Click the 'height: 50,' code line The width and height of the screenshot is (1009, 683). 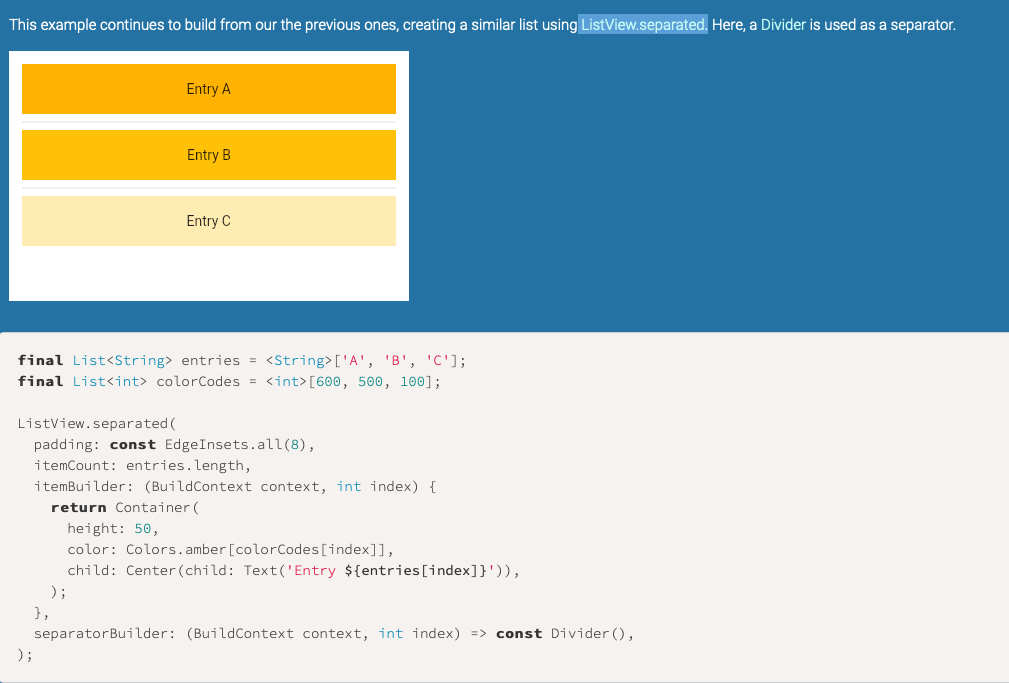point(113,529)
